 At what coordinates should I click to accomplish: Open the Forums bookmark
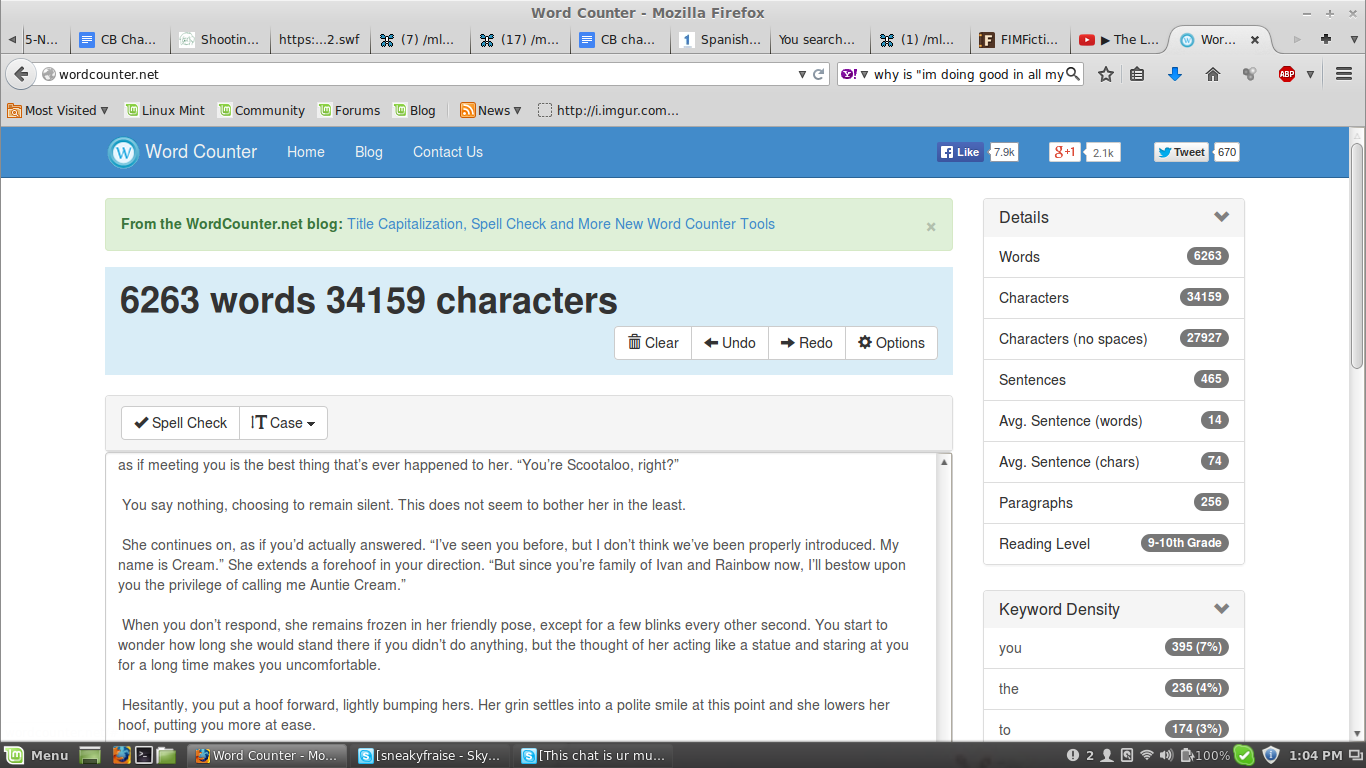tap(349, 110)
